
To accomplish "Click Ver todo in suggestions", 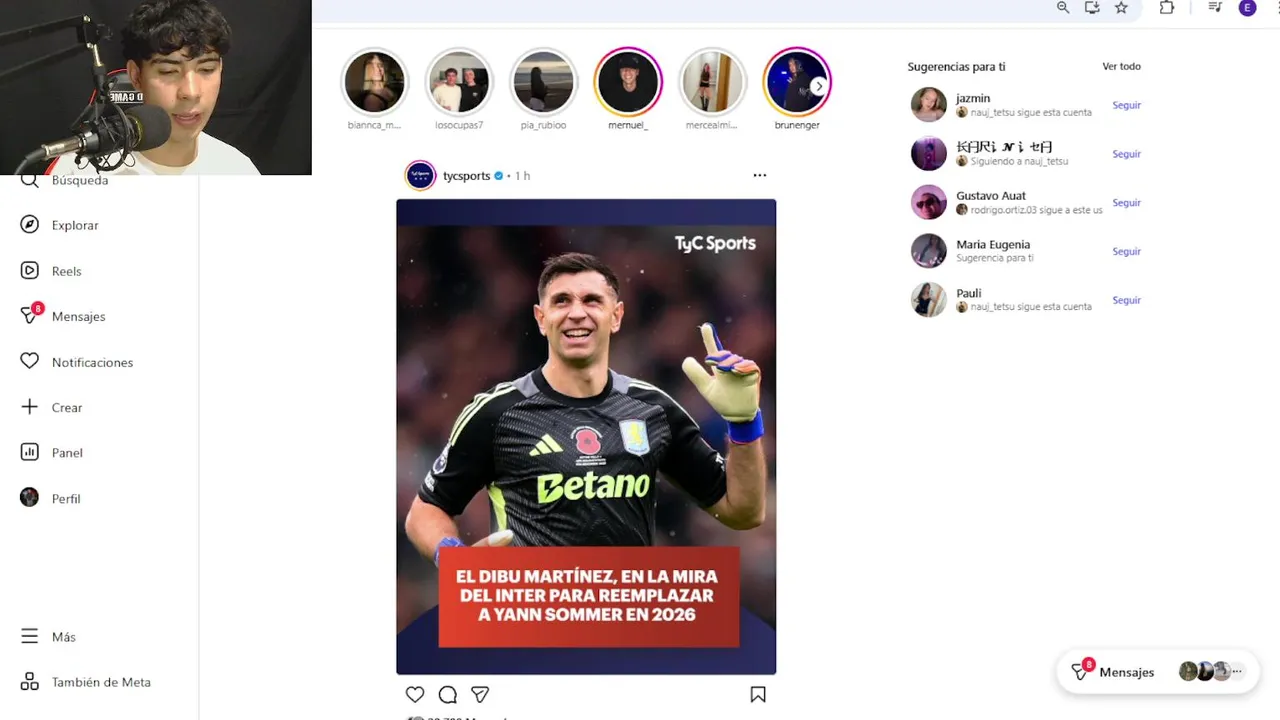I will coord(1121,66).
